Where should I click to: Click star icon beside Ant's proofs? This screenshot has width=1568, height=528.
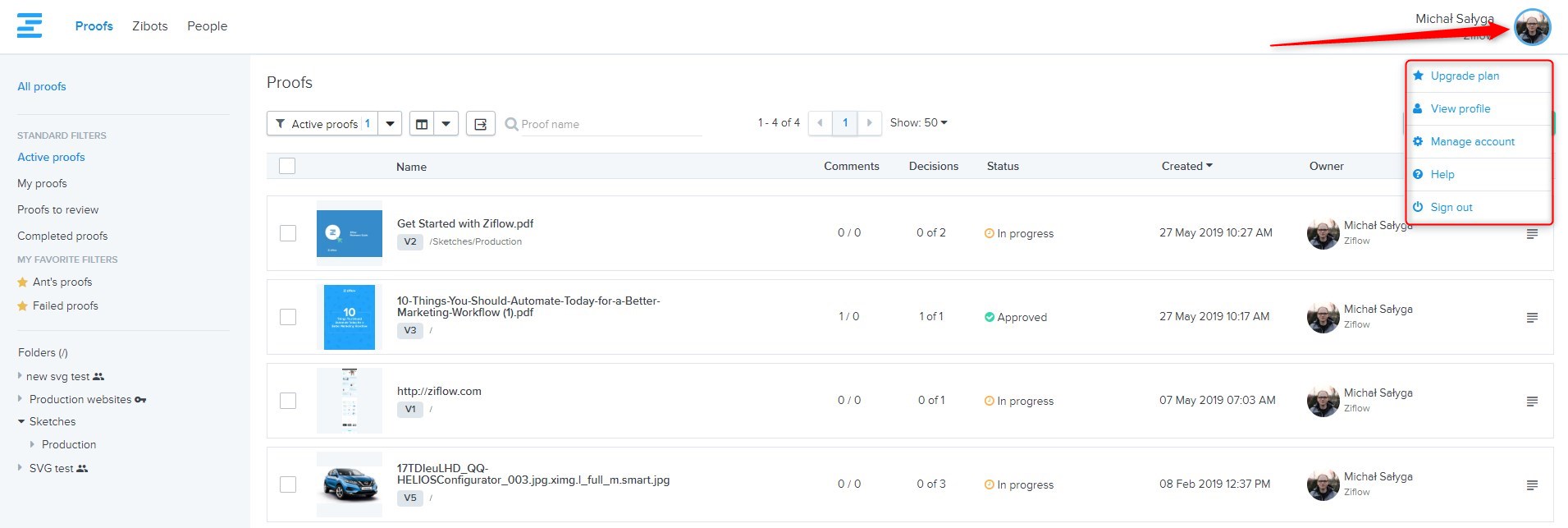coord(23,282)
